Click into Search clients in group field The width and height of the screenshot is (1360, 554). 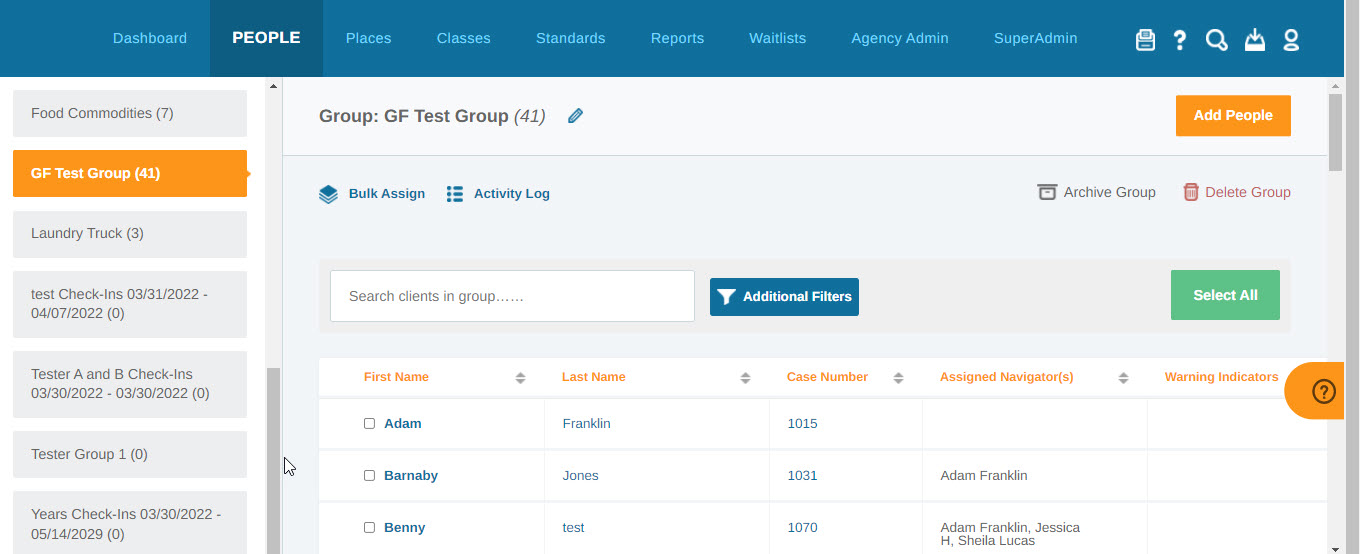pos(512,296)
